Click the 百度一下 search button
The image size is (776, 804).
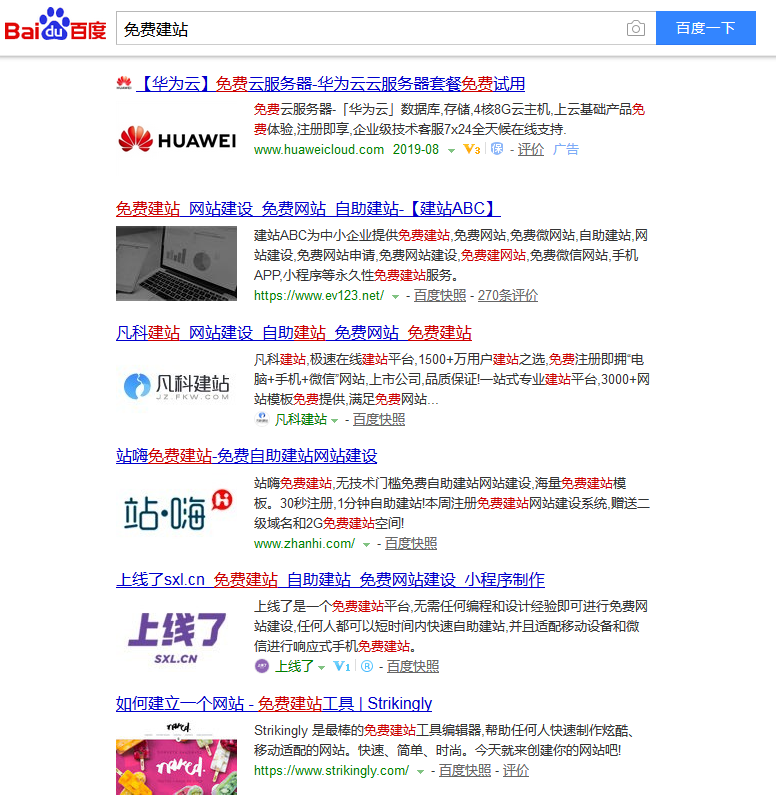(x=705, y=28)
